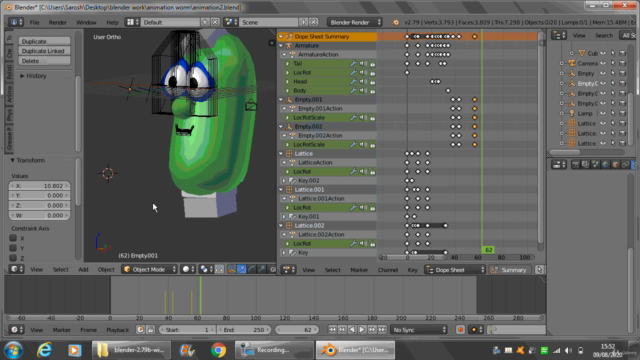Click the scene browse icon

tap(231, 22)
